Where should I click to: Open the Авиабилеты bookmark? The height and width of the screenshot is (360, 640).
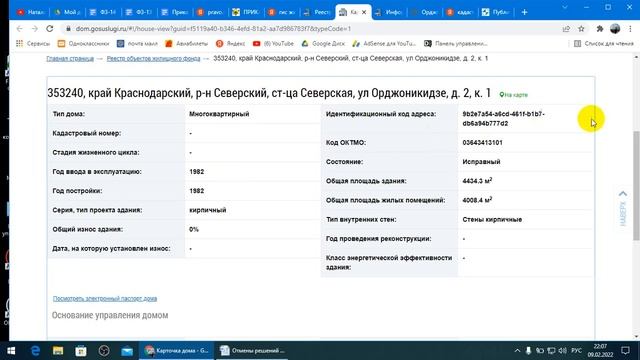(187, 43)
